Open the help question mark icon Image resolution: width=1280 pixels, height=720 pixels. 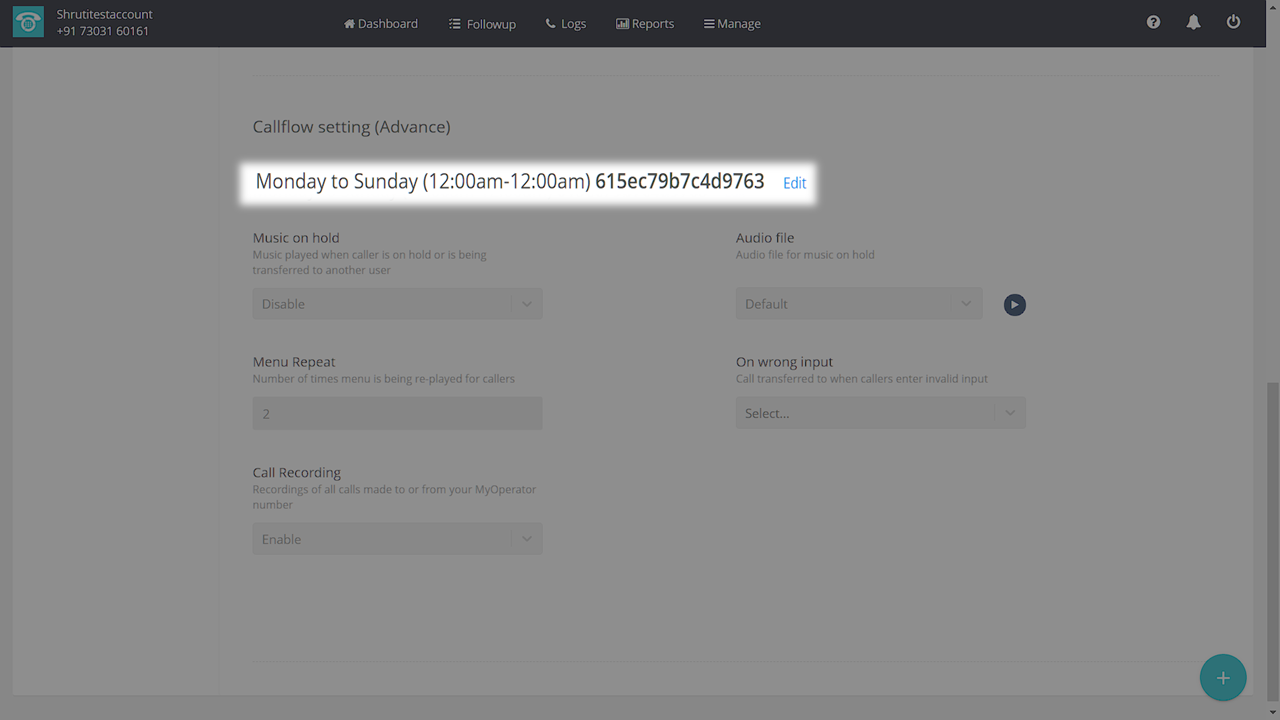(x=1153, y=22)
